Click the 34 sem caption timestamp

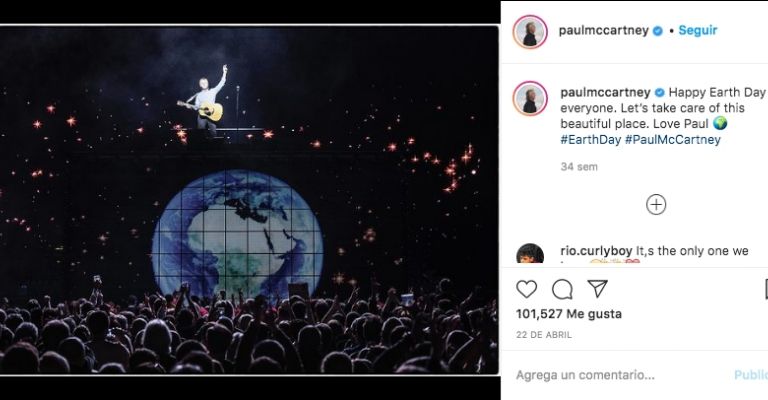579,167
